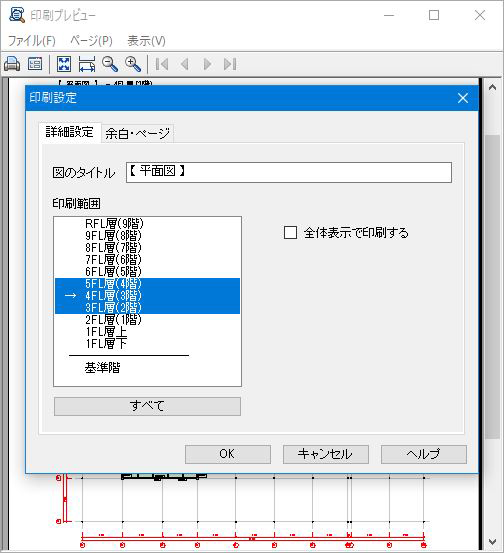Minimize the 印刷プレビュー window

pyautogui.click(x=389, y=16)
